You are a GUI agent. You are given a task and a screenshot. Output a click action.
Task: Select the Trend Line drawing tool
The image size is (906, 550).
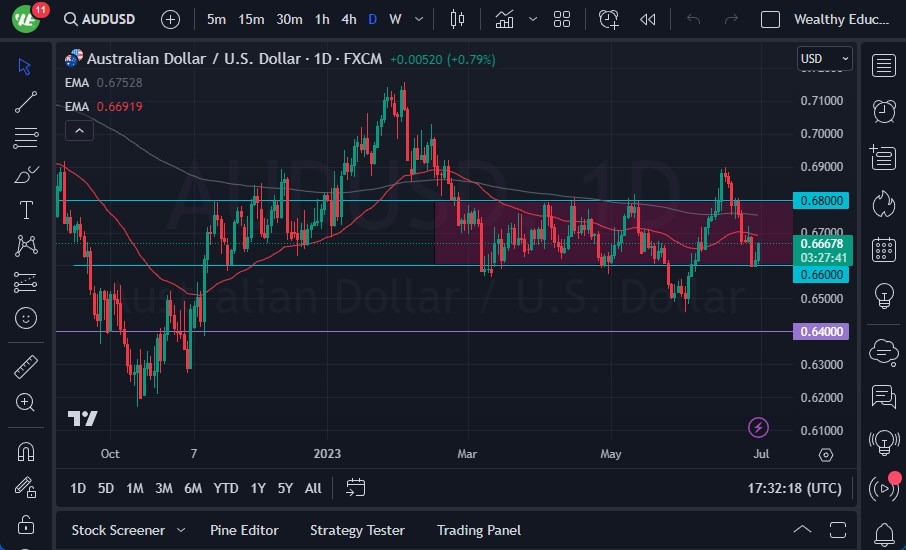tap(26, 101)
